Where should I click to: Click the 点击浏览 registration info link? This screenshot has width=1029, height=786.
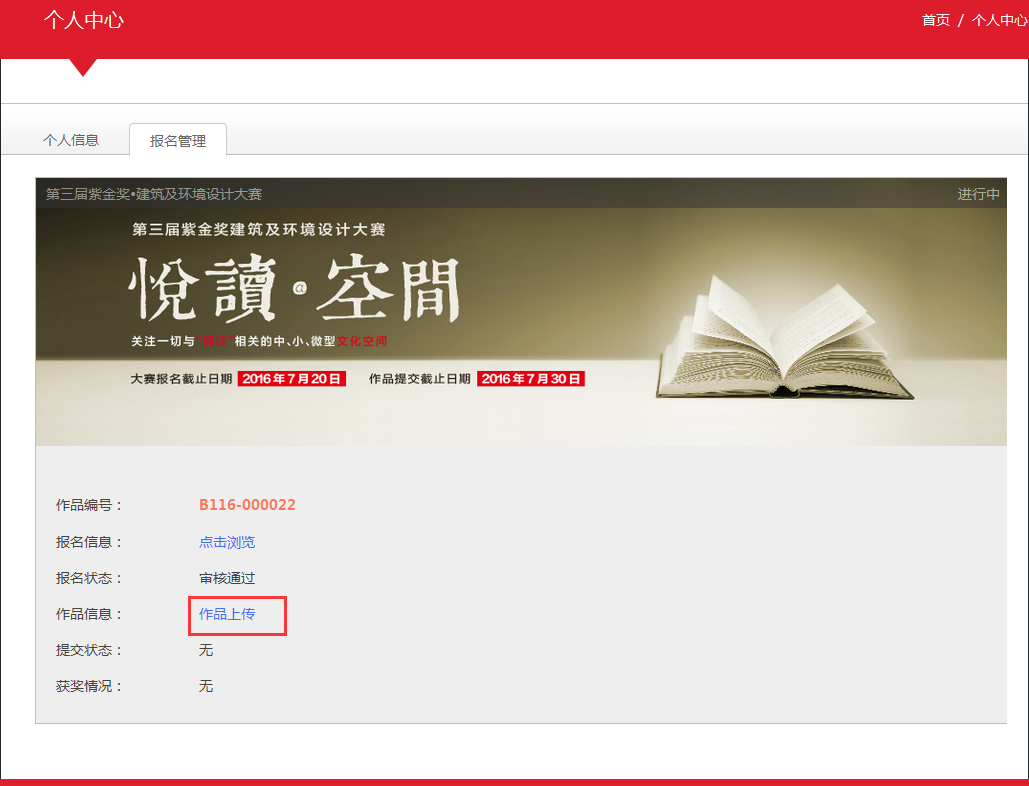[227, 542]
